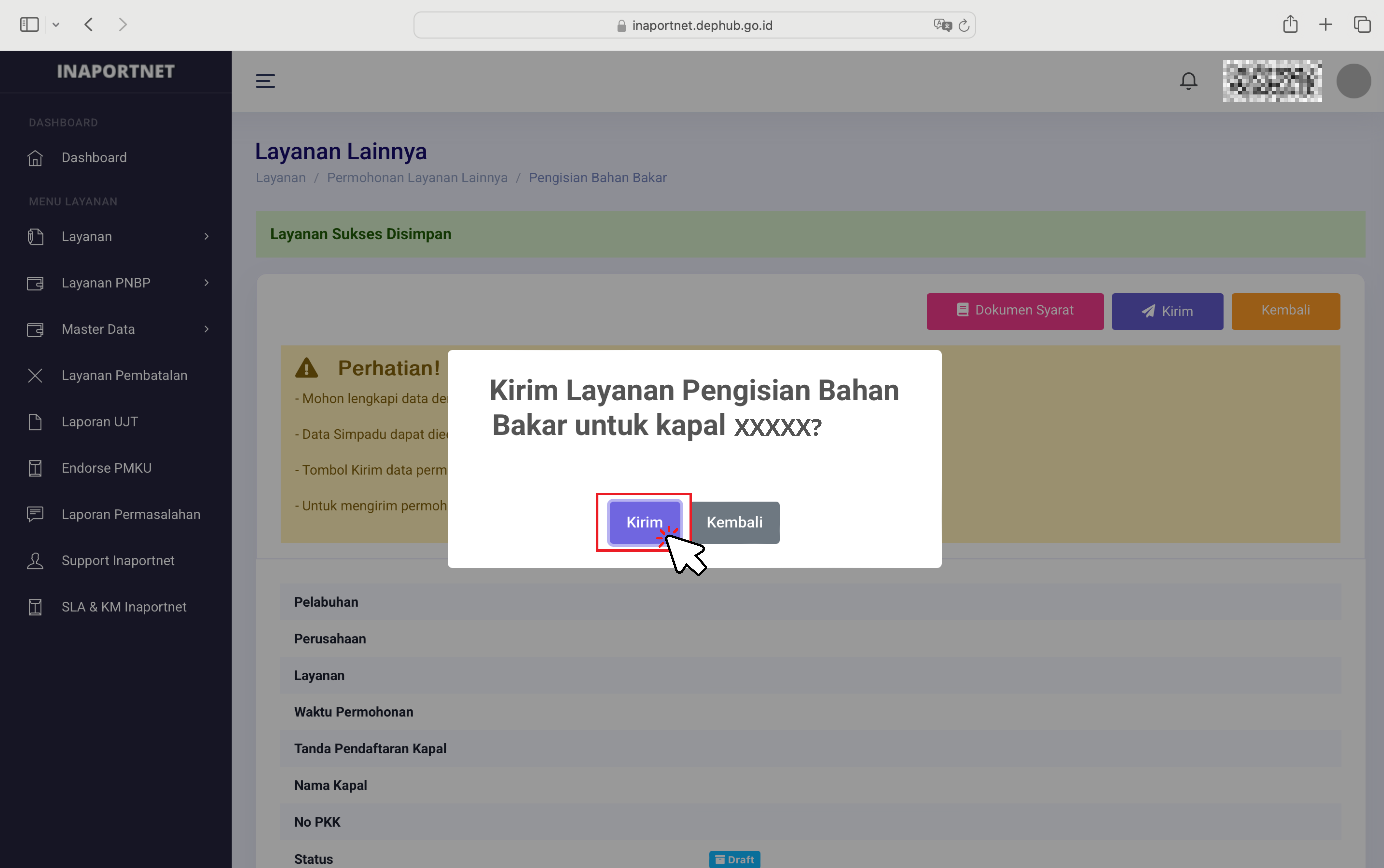Open Layanan Pembatalan menu item
This screenshot has height=868, width=1384.
click(124, 375)
